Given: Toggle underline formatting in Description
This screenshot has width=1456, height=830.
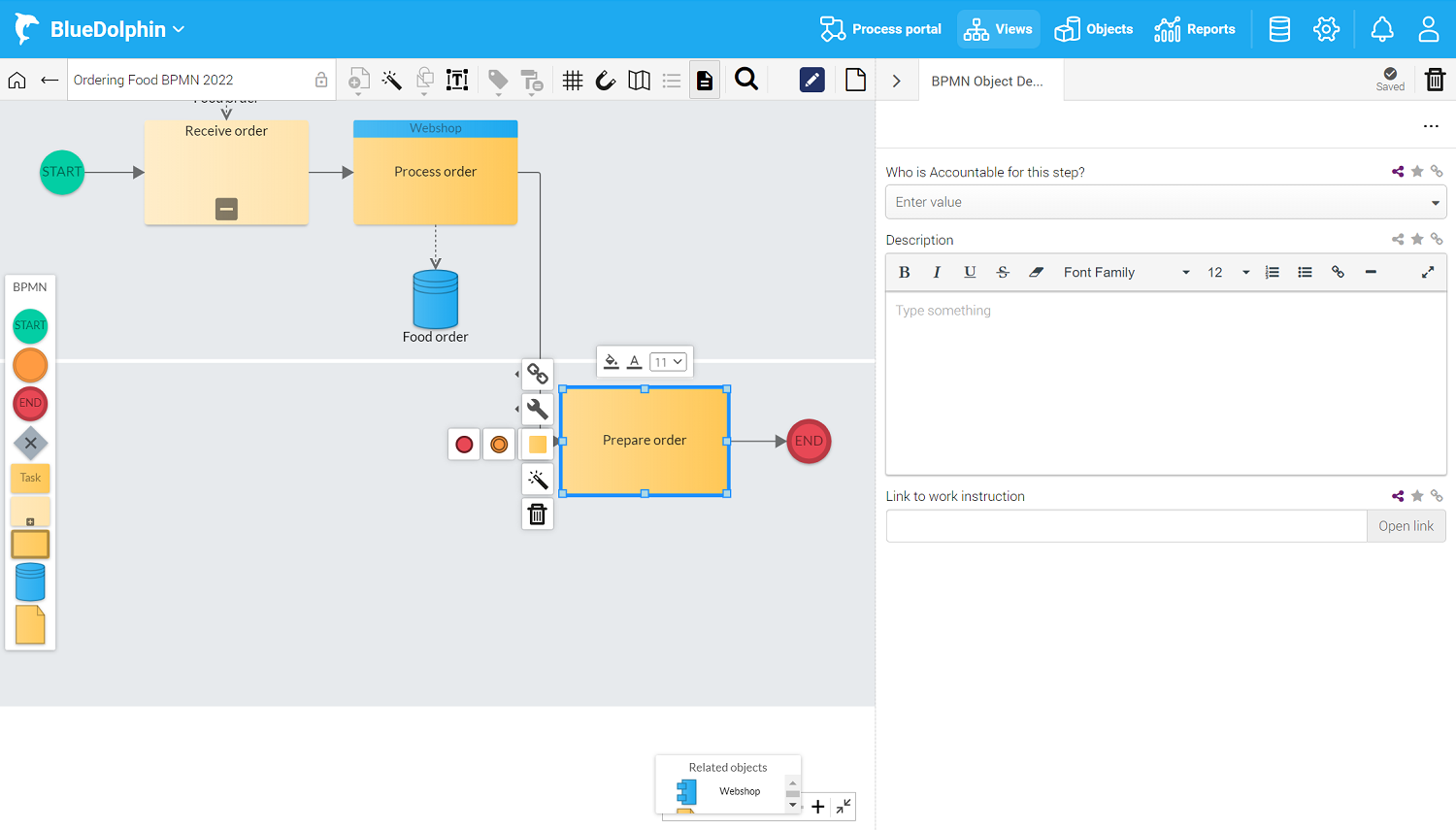Looking at the screenshot, I should pyautogui.click(x=970, y=273).
